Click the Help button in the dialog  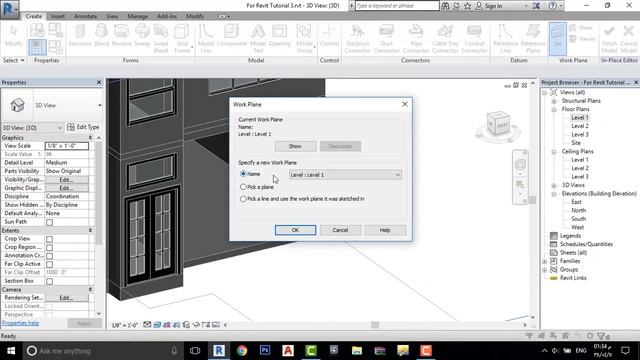(x=385, y=230)
